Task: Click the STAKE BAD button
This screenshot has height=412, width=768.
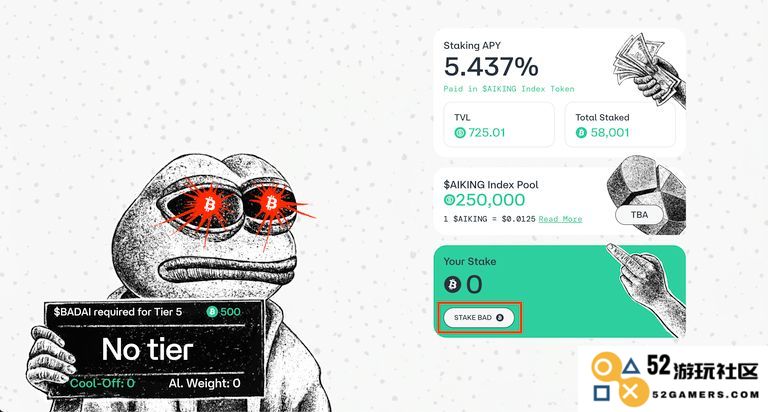Action: (x=479, y=317)
